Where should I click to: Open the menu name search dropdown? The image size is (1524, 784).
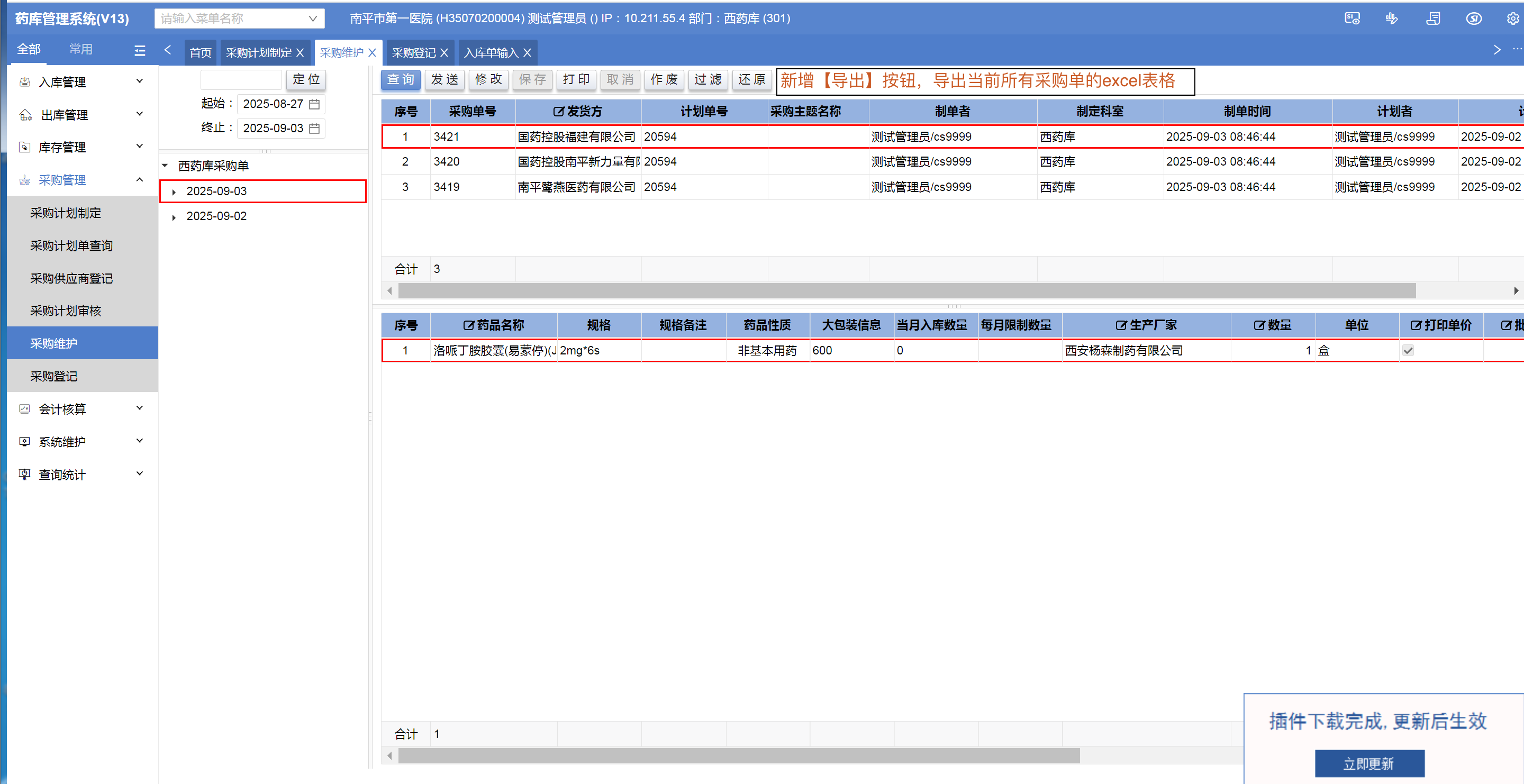pyautogui.click(x=312, y=19)
